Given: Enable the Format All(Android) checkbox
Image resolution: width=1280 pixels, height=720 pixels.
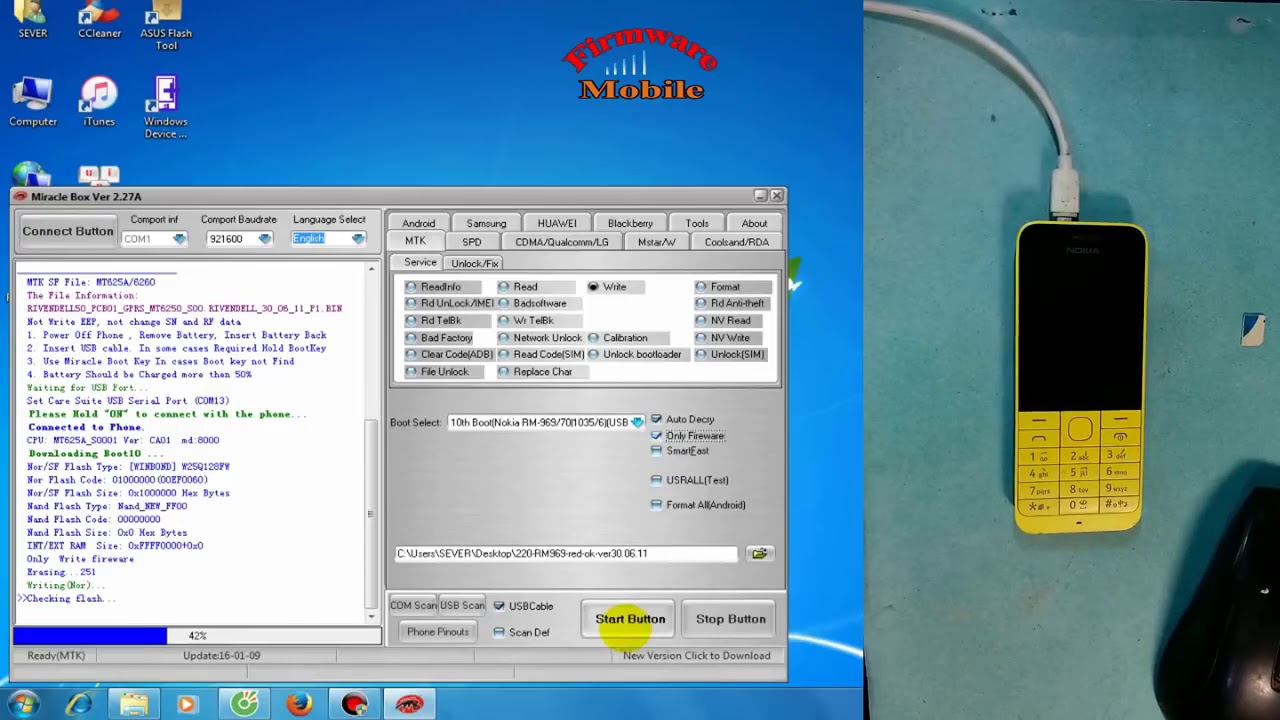Looking at the screenshot, I should [656, 505].
